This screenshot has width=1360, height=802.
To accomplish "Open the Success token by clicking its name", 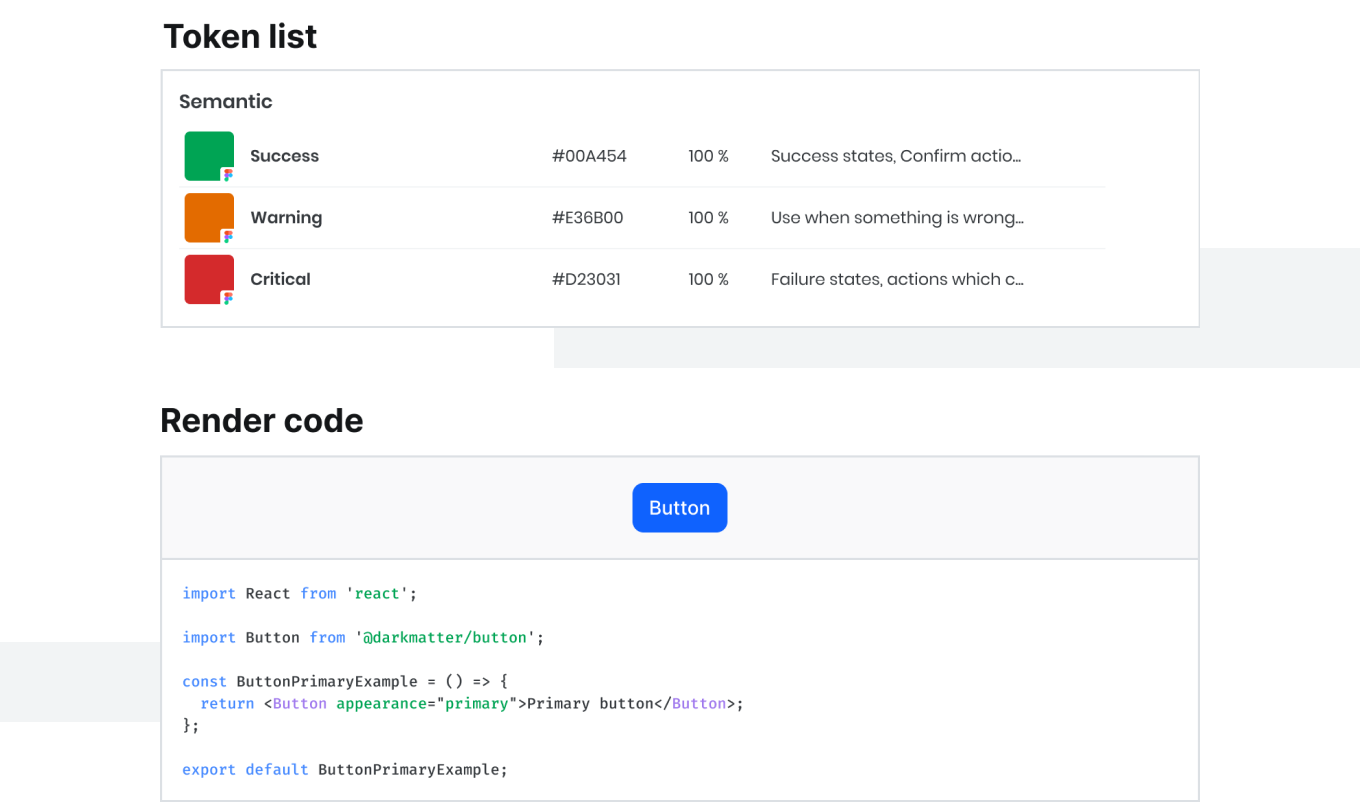I will [284, 156].
